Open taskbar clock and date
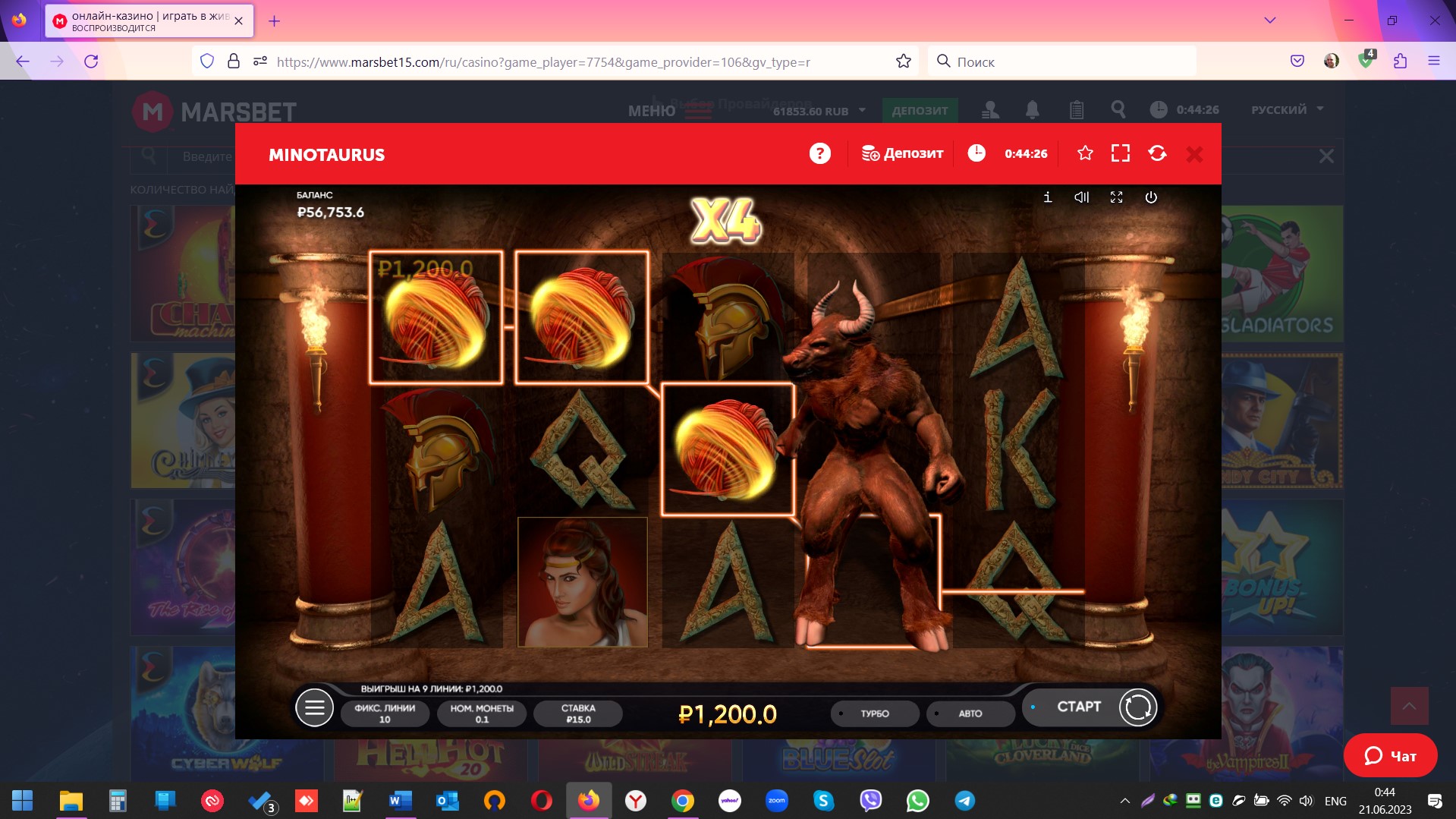This screenshot has width=1456, height=819. (1385, 801)
